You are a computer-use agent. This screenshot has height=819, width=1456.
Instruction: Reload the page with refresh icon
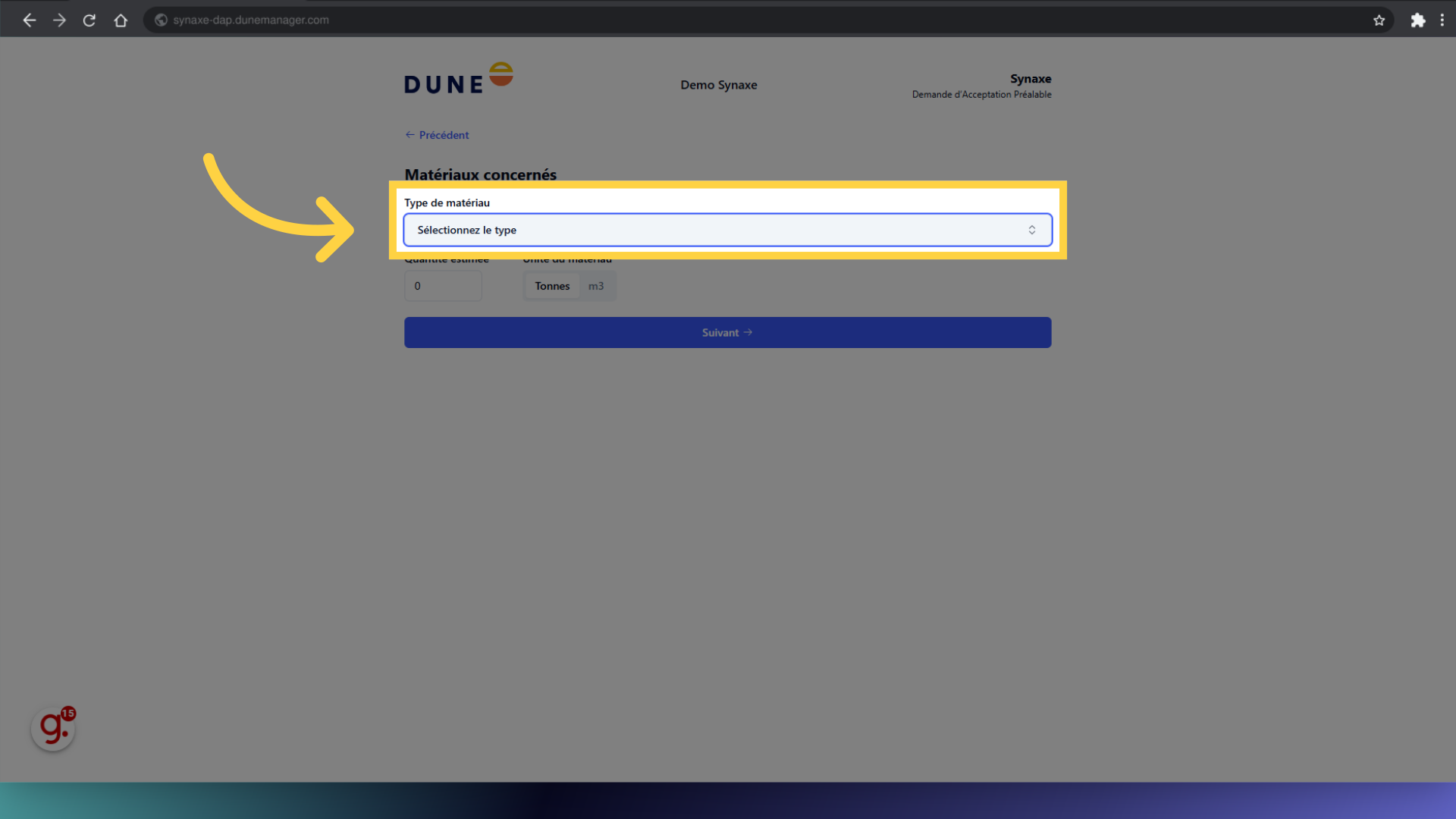(x=89, y=20)
